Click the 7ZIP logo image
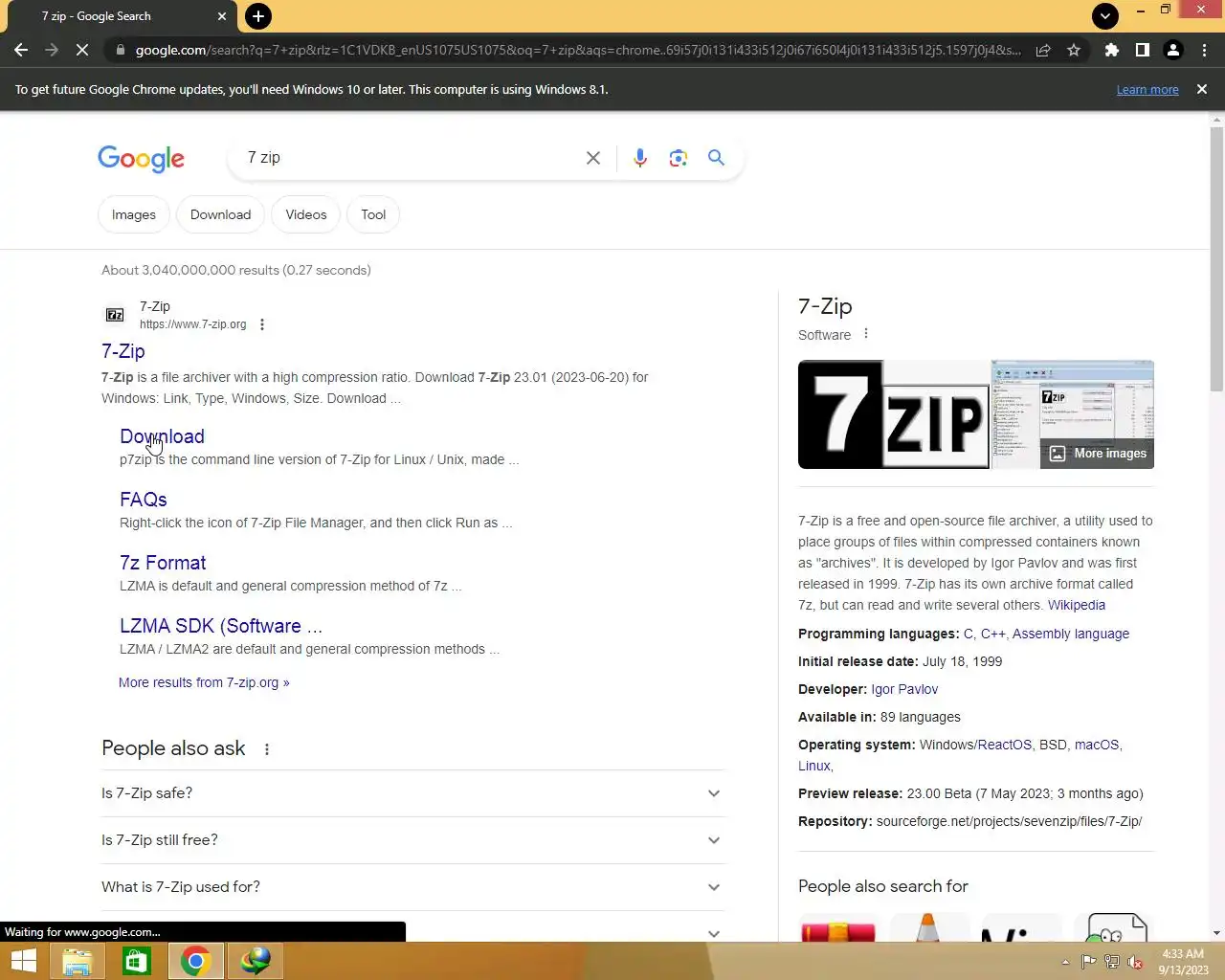This screenshot has height=980, width=1225. (x=894, y=414)
